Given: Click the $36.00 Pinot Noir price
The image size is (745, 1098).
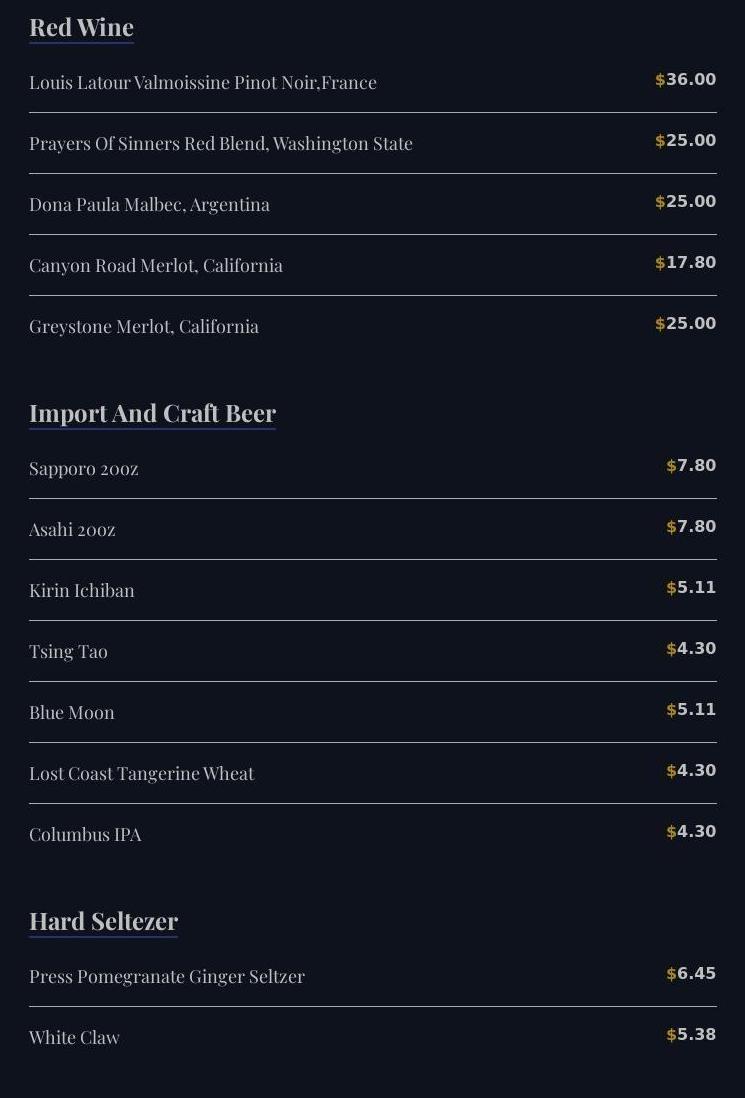Looking at the screenshot, I should click(x=686, y=80).
